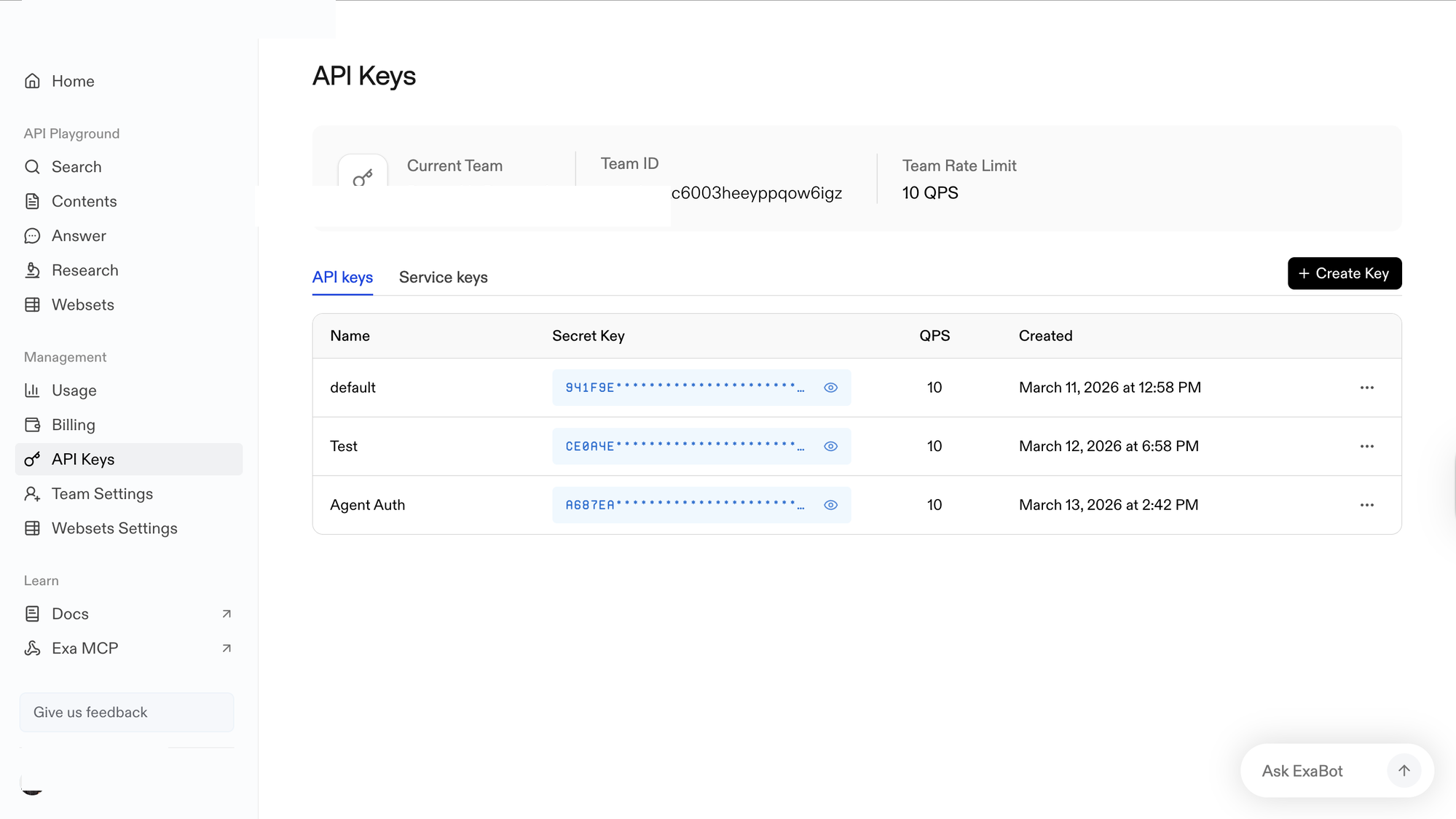Reveal the default key secret
This screenshot has height=819, width=1456.
(830, 387)
